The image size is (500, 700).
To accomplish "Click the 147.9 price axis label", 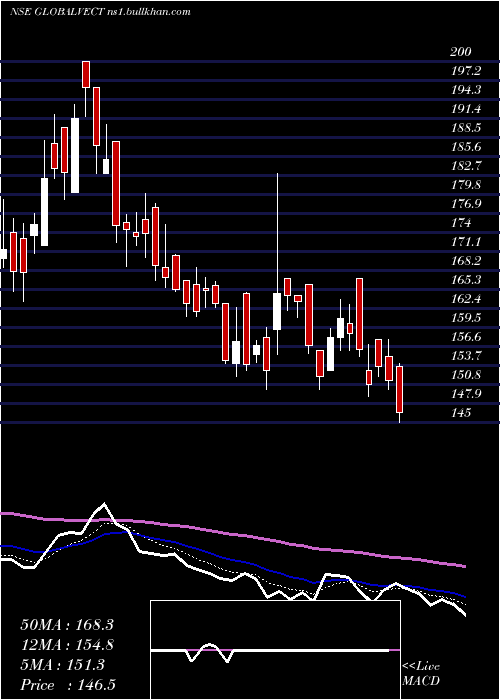I will (465, 394).
